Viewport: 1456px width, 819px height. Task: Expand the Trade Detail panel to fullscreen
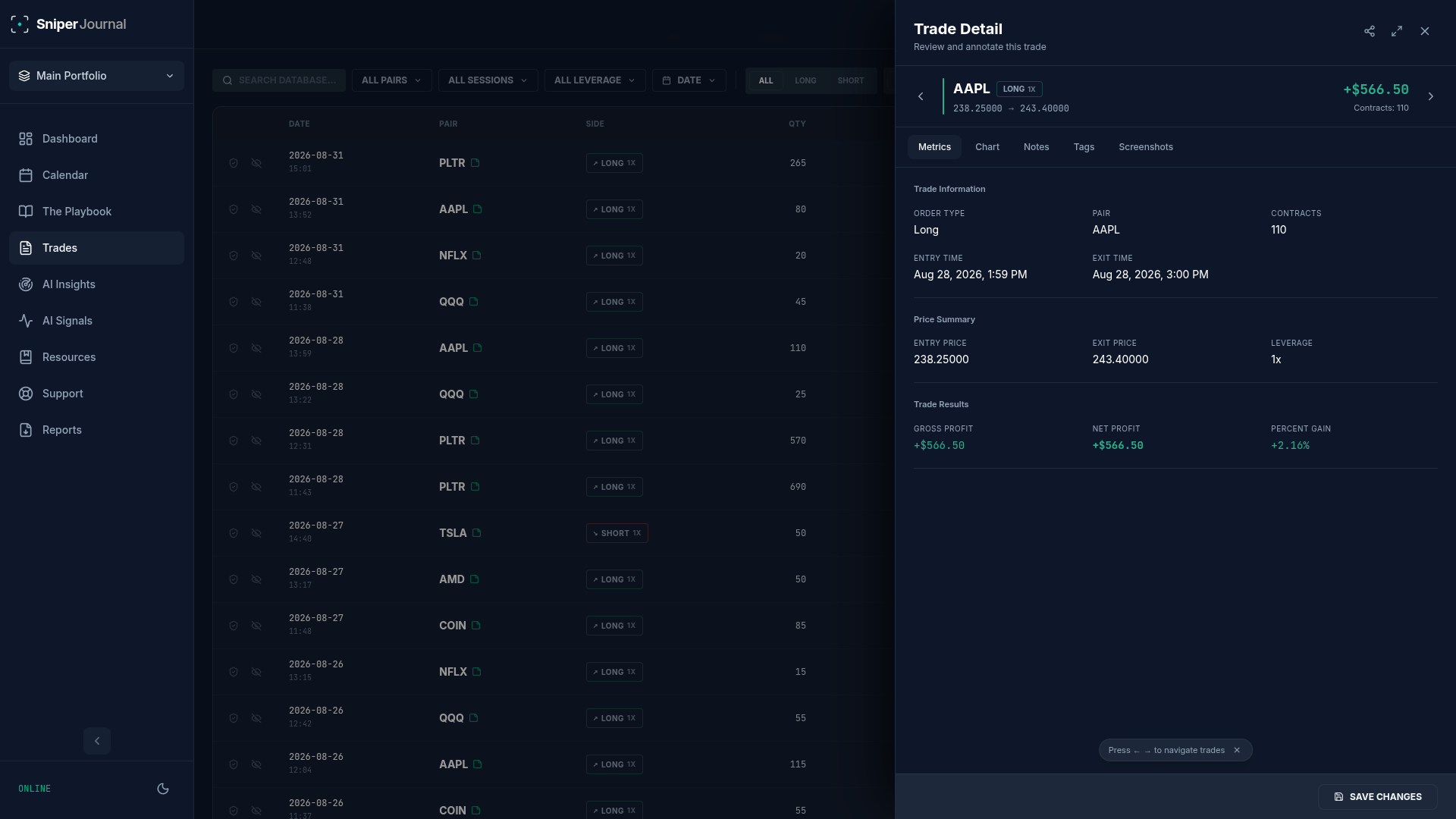(1397, 31)
